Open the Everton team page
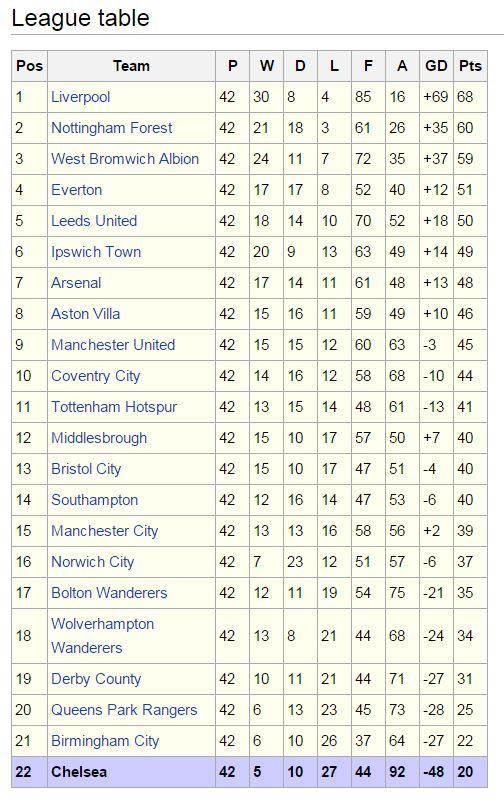This screenshot has height=804, width=504. [76, 190]
